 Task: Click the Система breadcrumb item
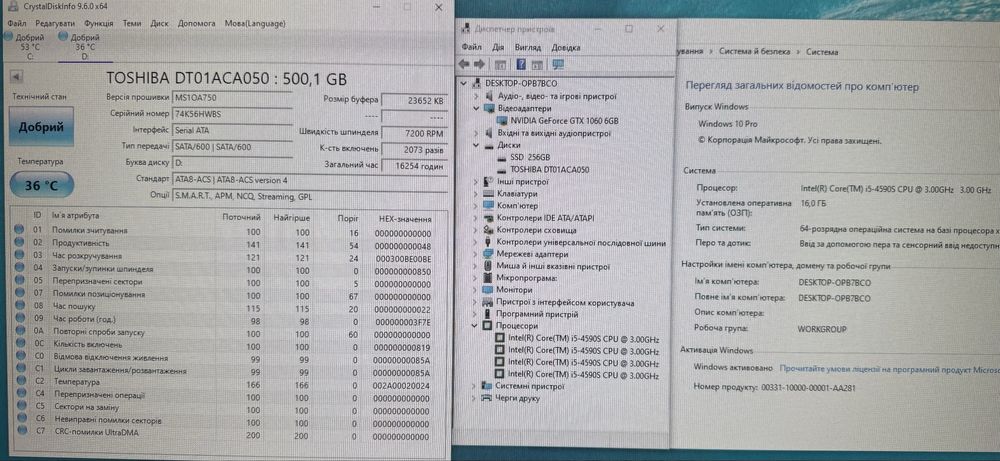pos(822,52)
